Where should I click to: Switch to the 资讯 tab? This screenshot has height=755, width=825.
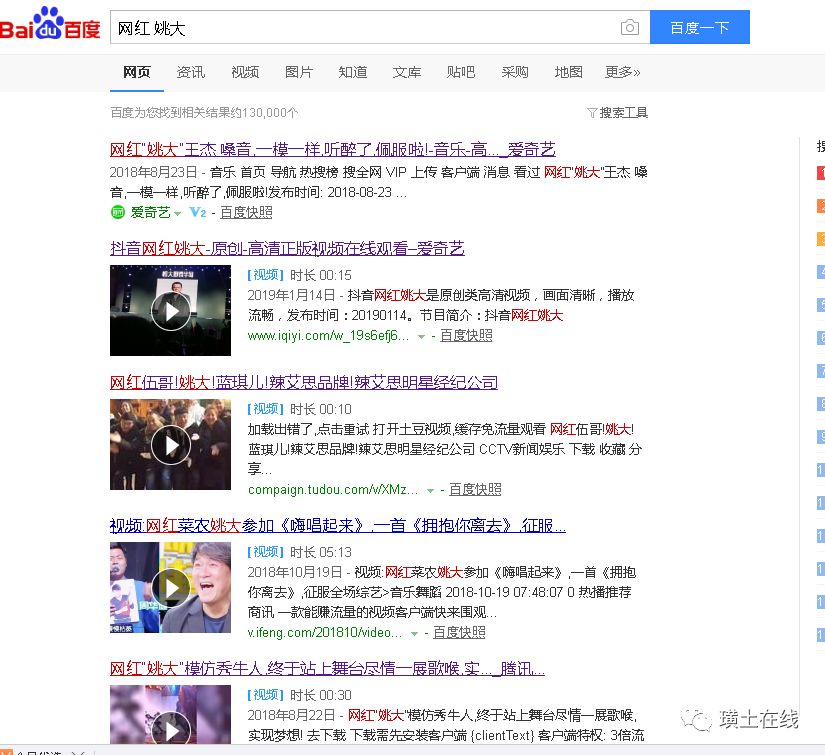[190, 72]
